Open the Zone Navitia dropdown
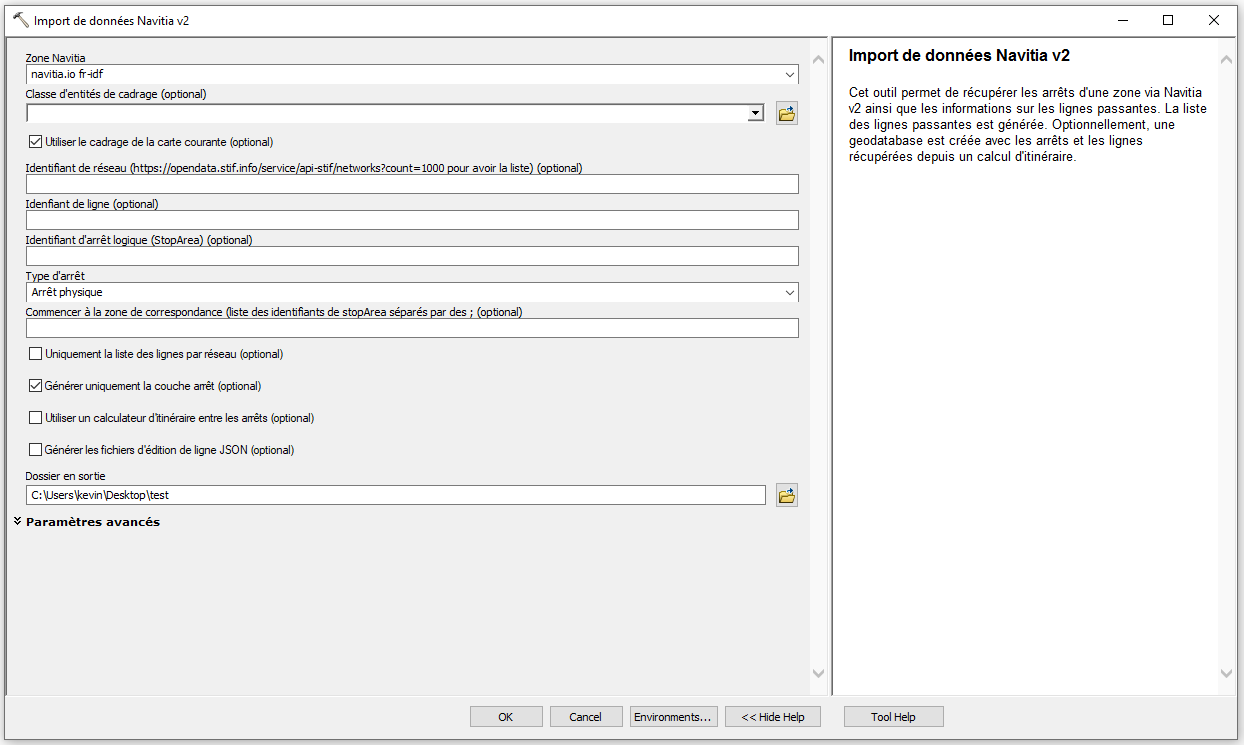 790,75
